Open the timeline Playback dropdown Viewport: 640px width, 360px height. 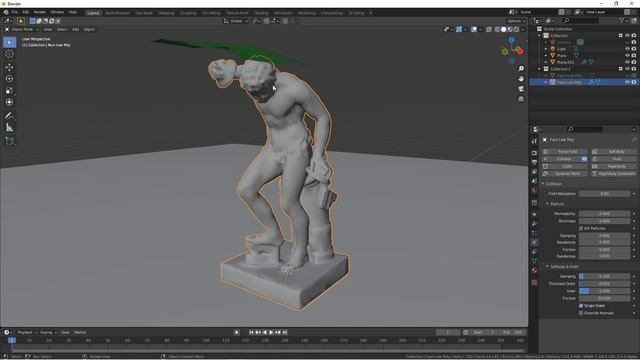(x=27, y=332)
